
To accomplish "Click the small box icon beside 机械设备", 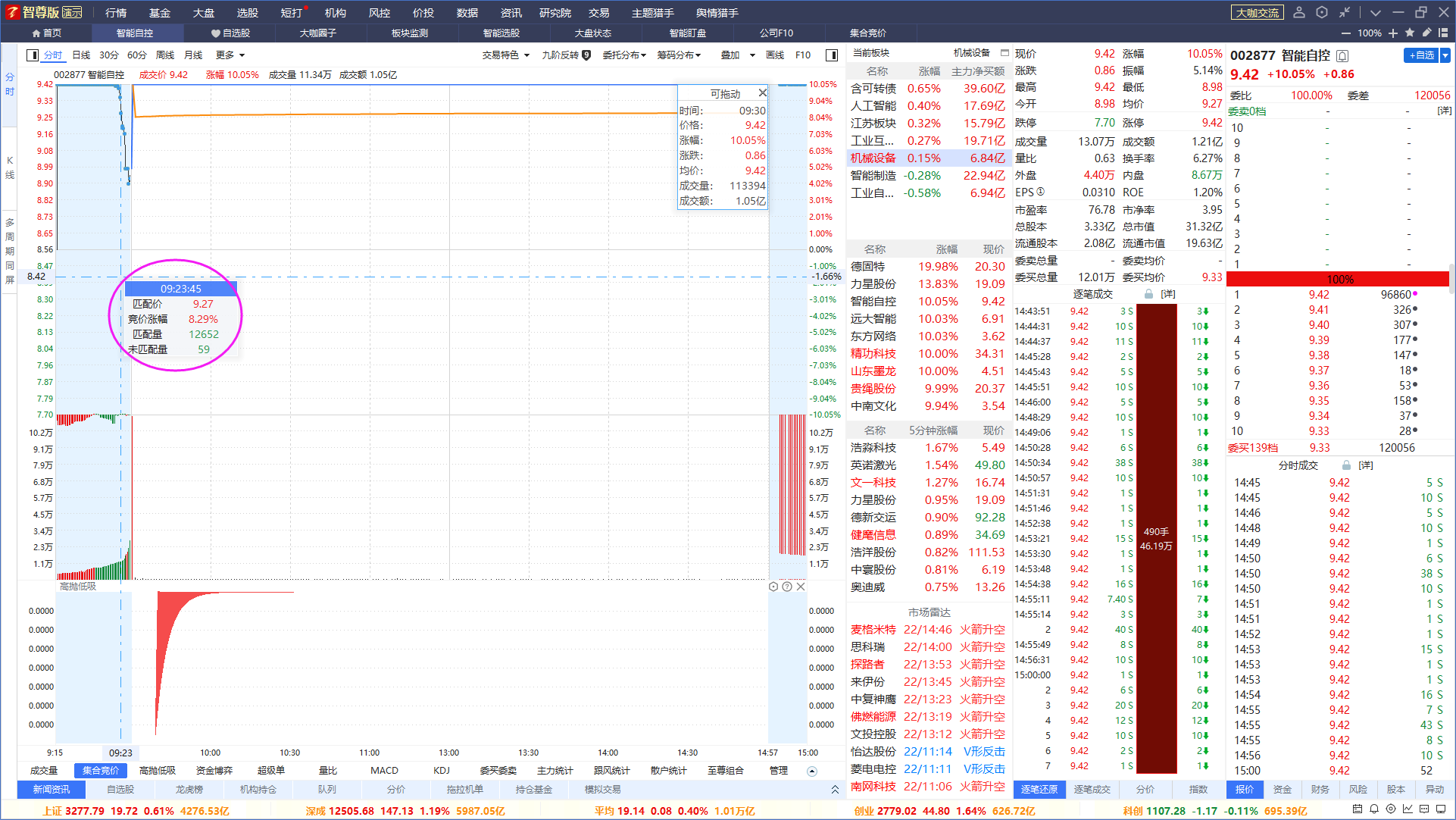I will click(x=1005, y=53).
